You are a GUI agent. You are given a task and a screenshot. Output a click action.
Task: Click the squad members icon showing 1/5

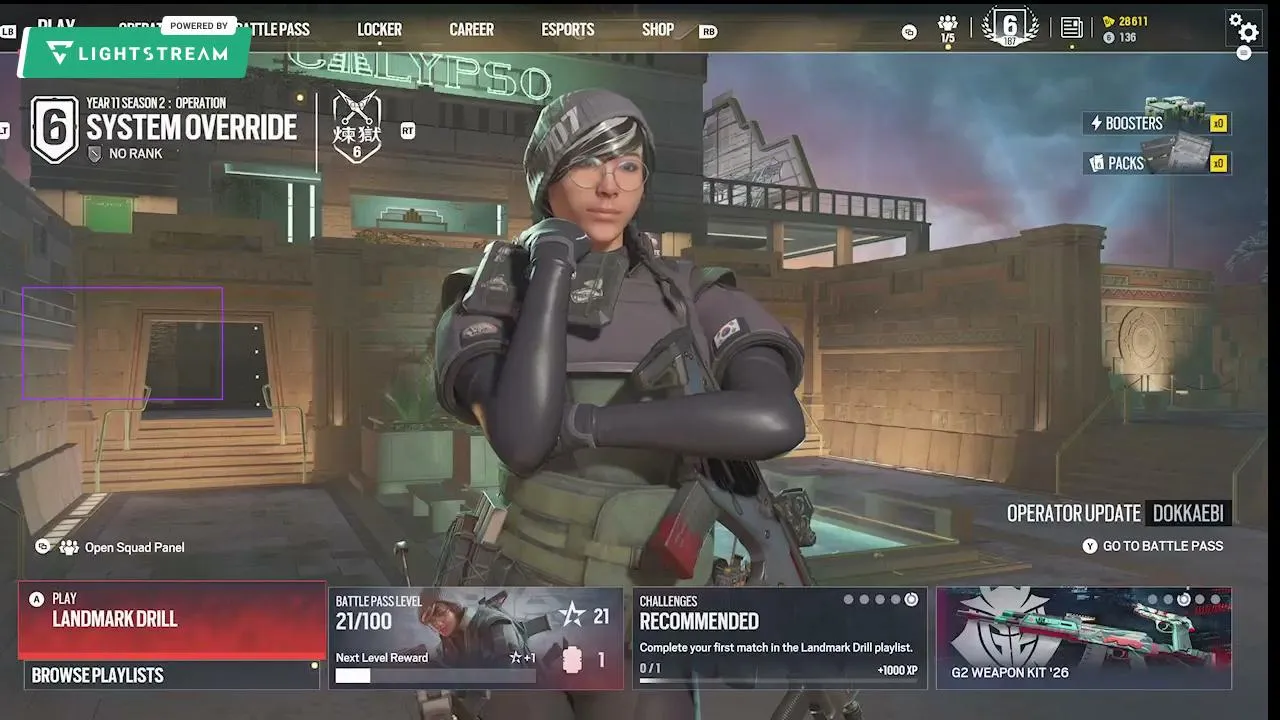coord(948,28)
